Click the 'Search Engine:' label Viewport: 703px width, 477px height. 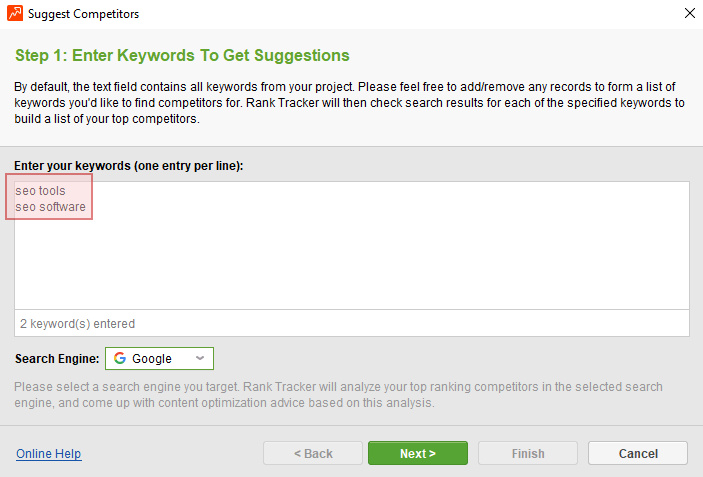[x=57, y=359]
